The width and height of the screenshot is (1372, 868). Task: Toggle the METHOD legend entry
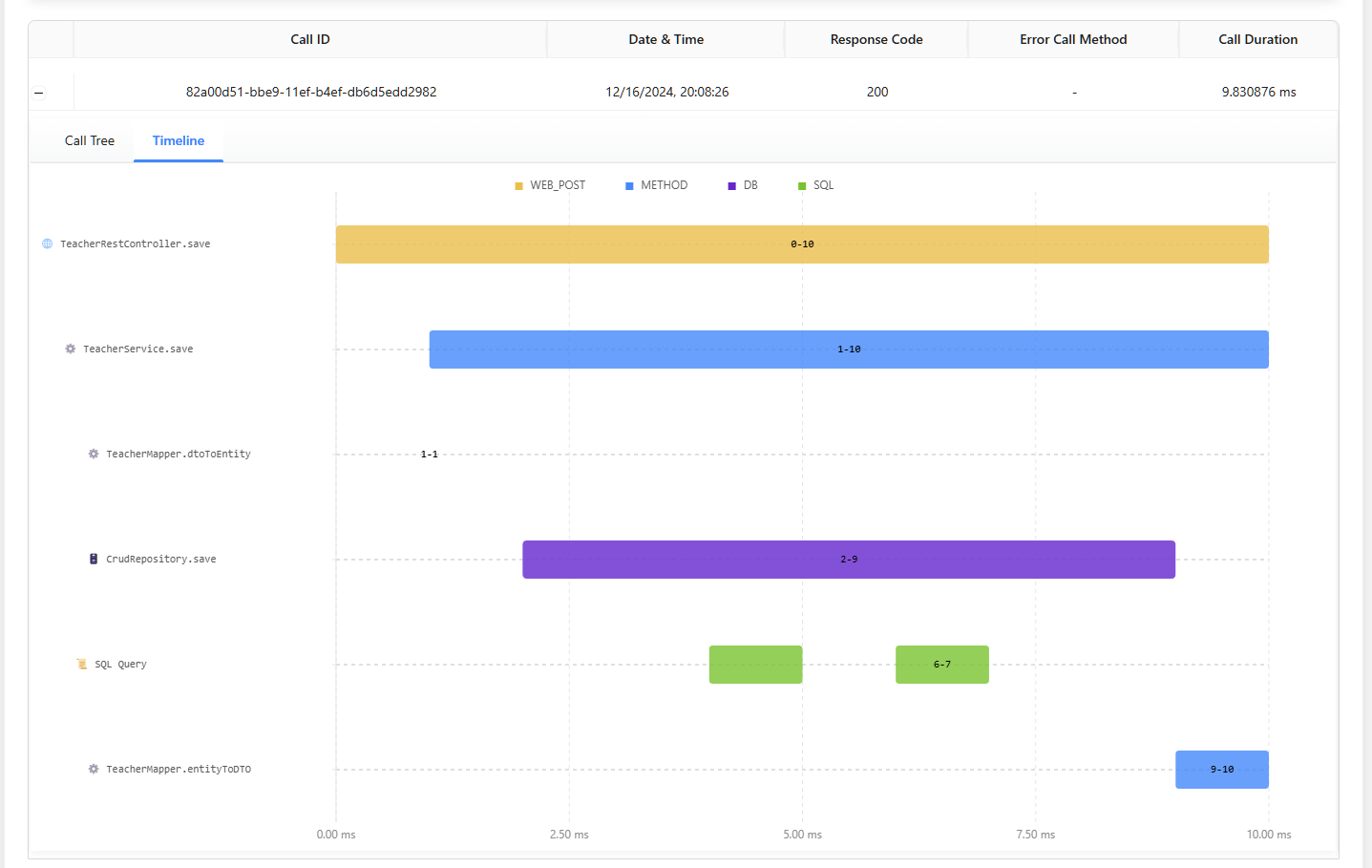point(656,185)
